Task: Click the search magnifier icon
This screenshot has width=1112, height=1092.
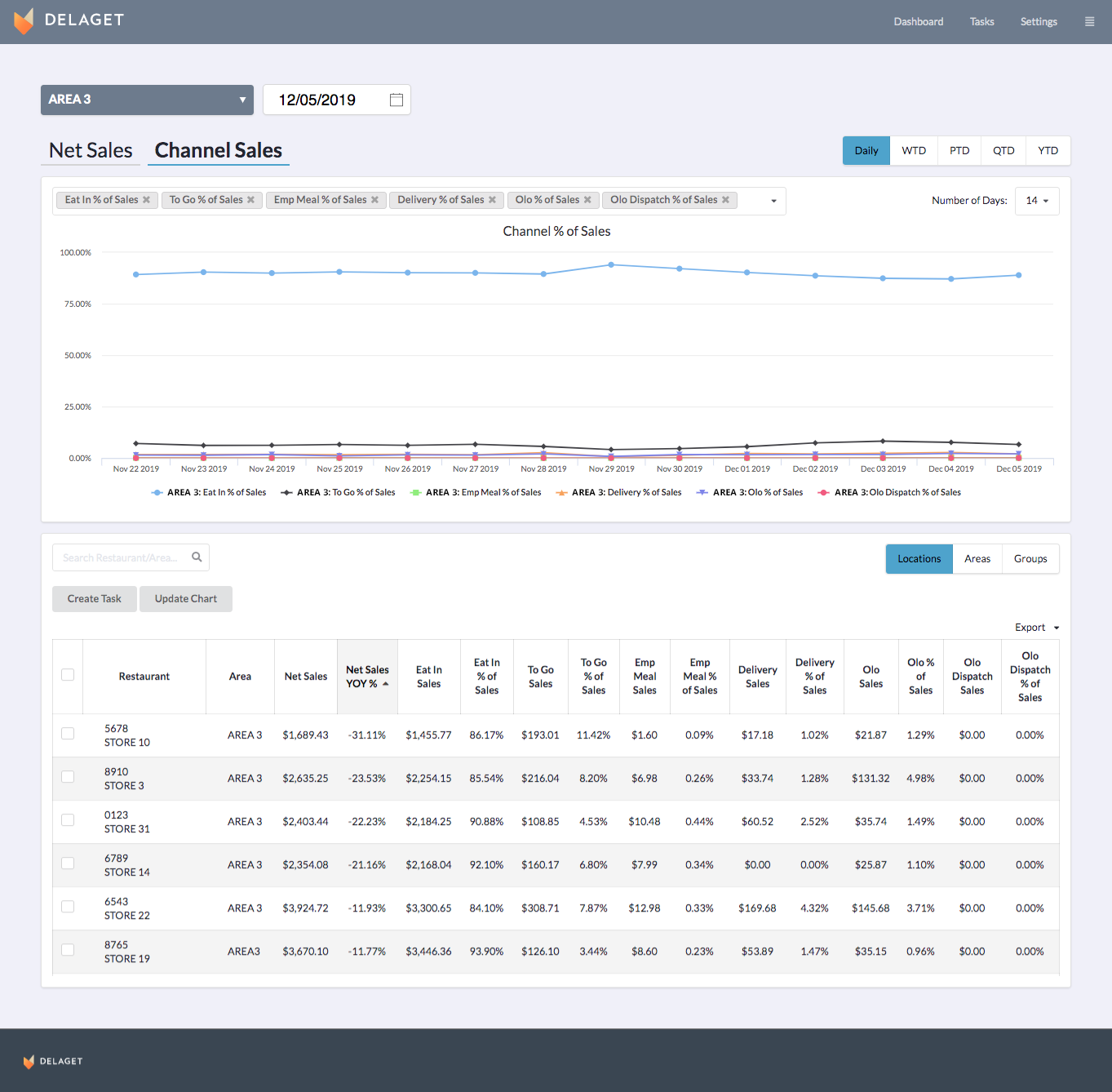Action: pyautogui.click(x=197, y=557)
